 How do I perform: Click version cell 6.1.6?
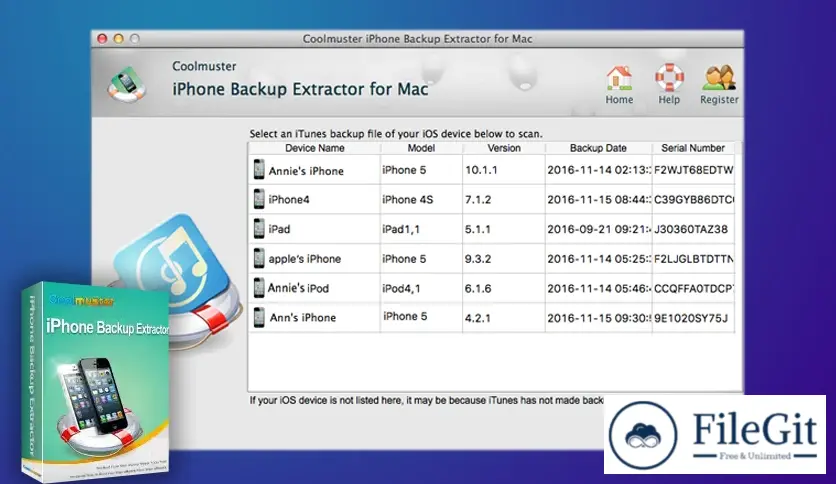pos(478,288)
